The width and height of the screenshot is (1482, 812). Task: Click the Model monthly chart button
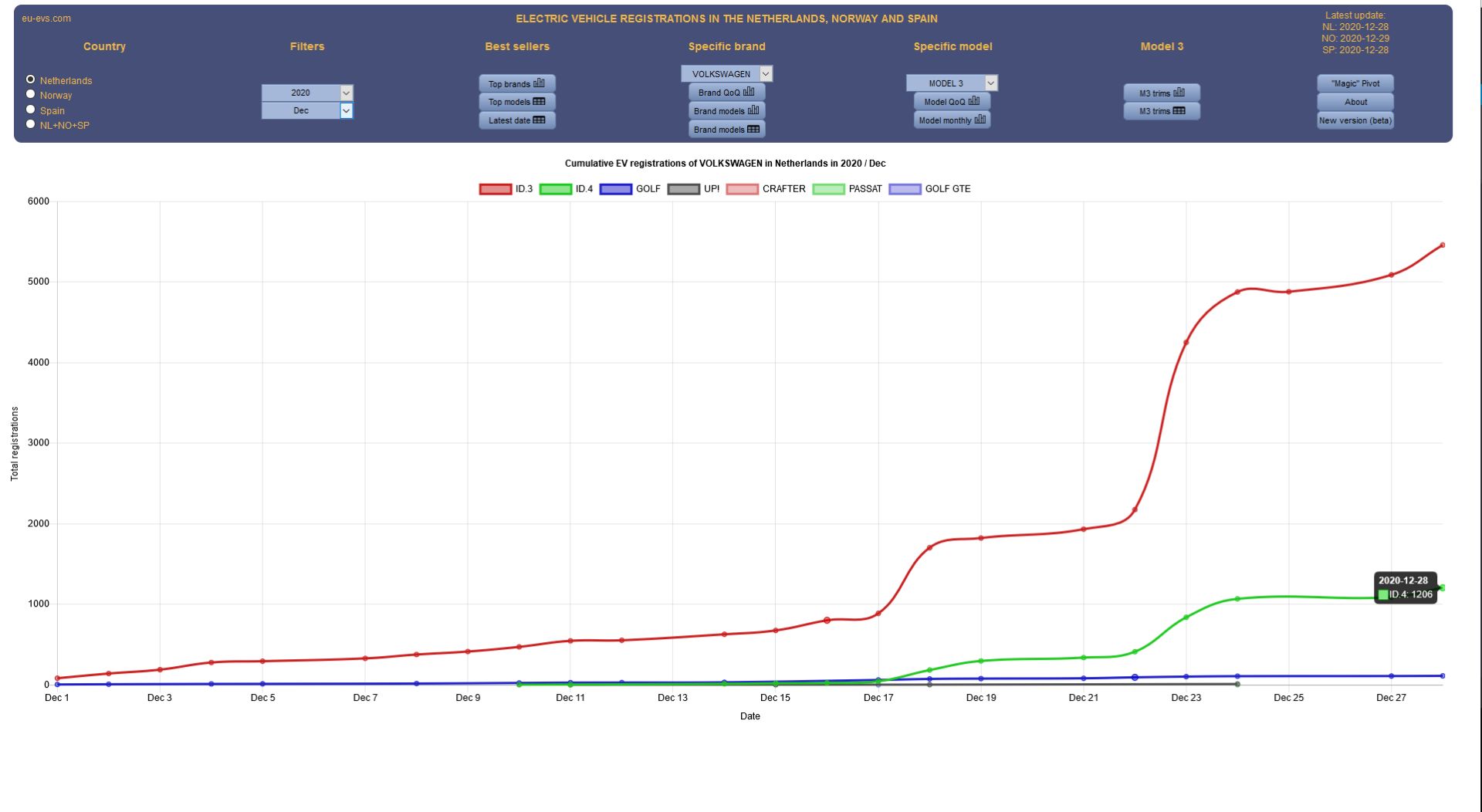click(x=952, y=120)
